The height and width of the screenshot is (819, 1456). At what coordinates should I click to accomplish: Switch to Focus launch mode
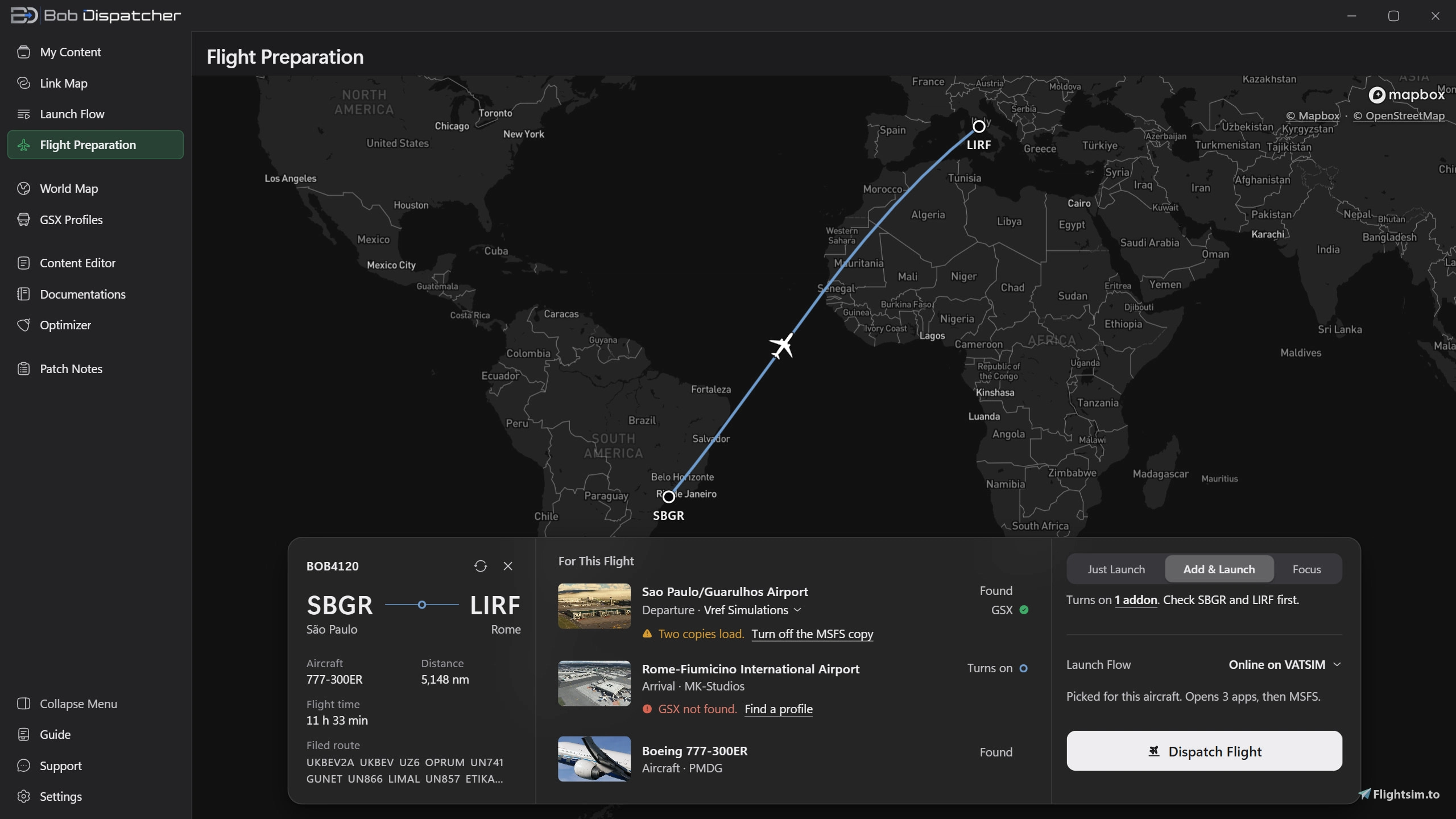point(1306,569)
